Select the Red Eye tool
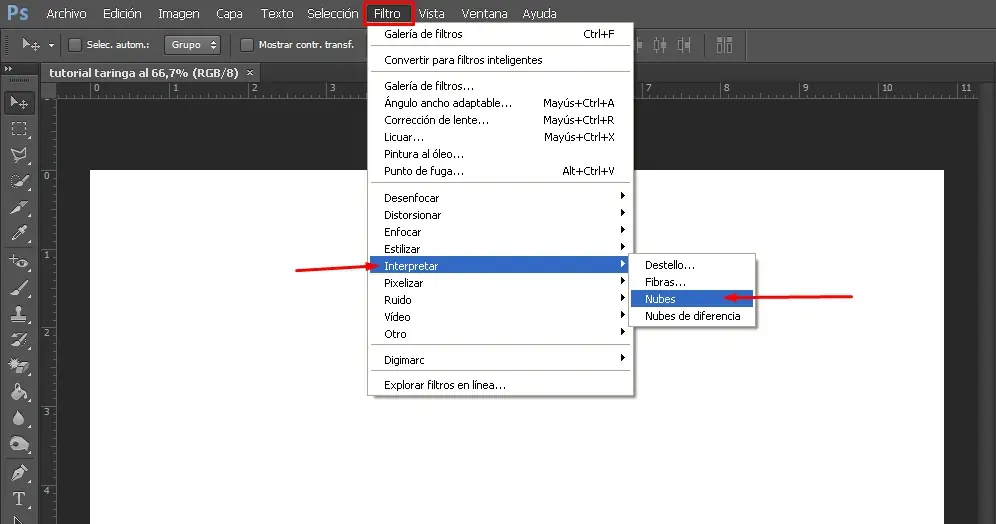The image size is (996, 524). coord(19,261)
